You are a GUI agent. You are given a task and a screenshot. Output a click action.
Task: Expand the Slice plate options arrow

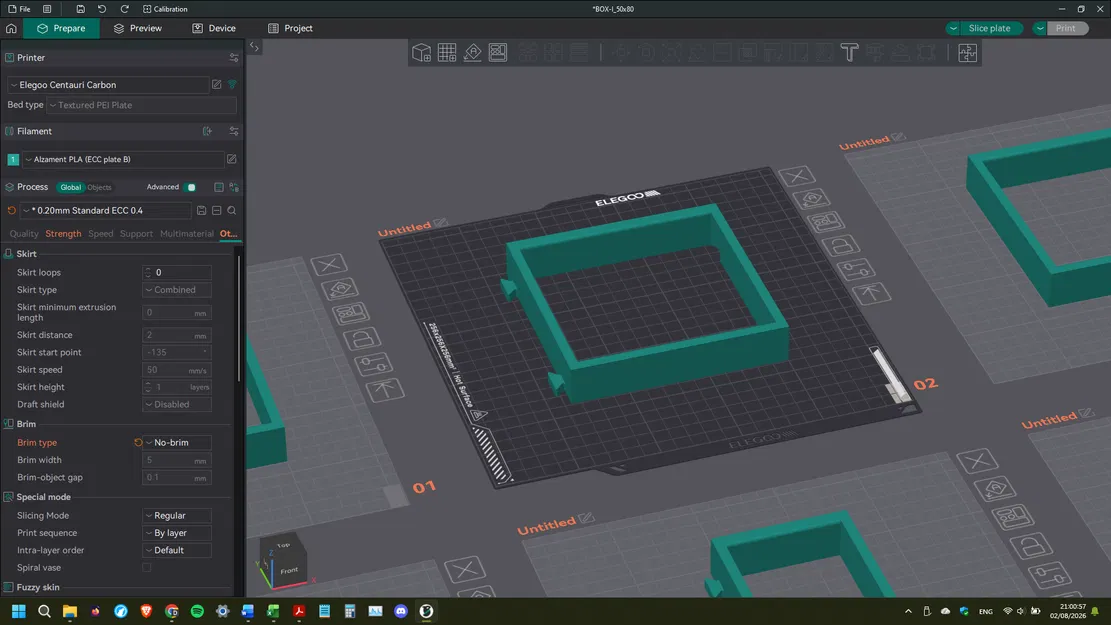point(954,28)
